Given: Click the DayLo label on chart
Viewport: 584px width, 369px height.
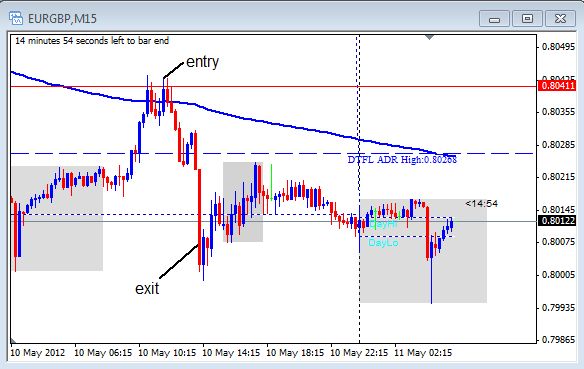Looking at the screenshot, I should pos(383,243).
